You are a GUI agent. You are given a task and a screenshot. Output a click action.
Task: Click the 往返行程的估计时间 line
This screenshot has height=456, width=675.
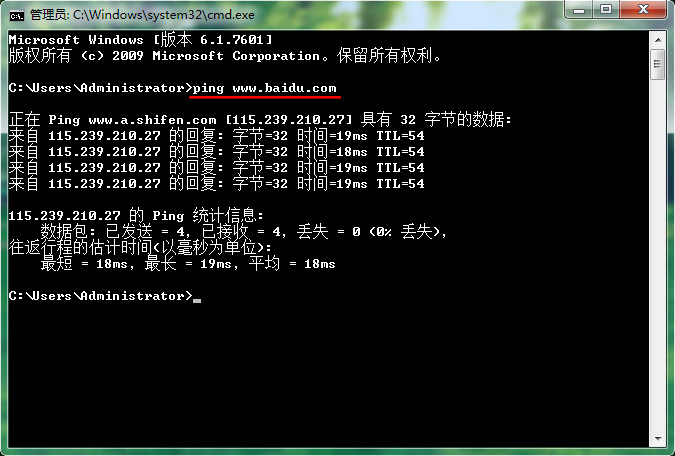point(140,248)
